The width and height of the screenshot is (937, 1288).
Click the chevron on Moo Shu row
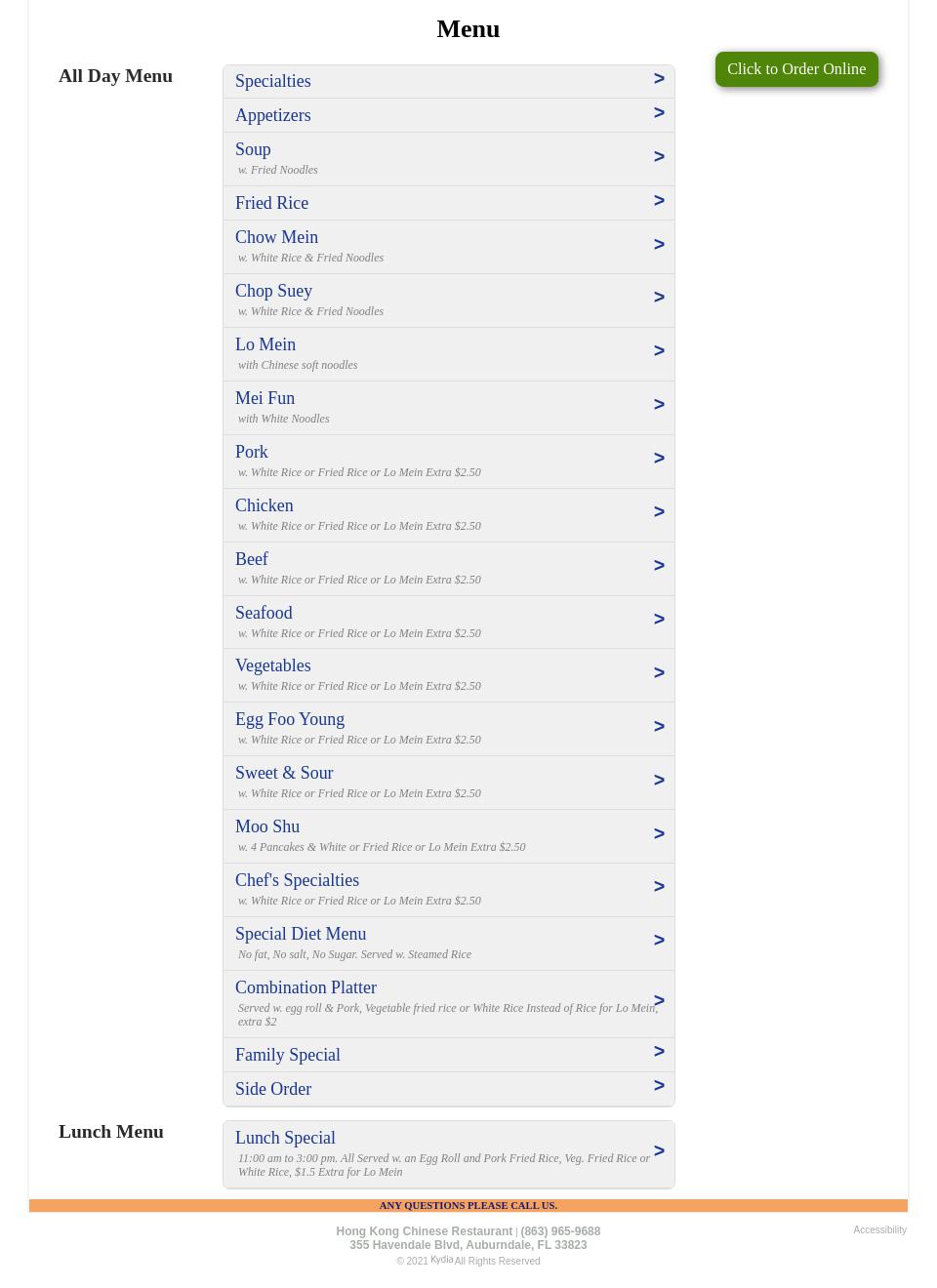pyautogui.click(x=659, y=834)
